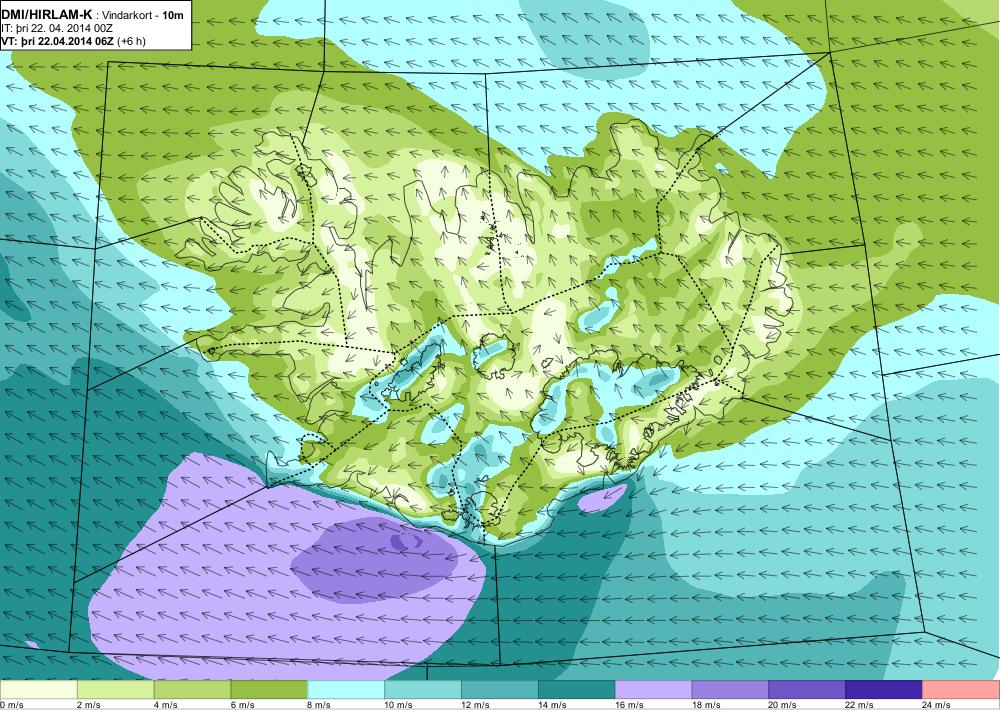Select the "Vindarkort - 10m" map type text

[143, 15]
